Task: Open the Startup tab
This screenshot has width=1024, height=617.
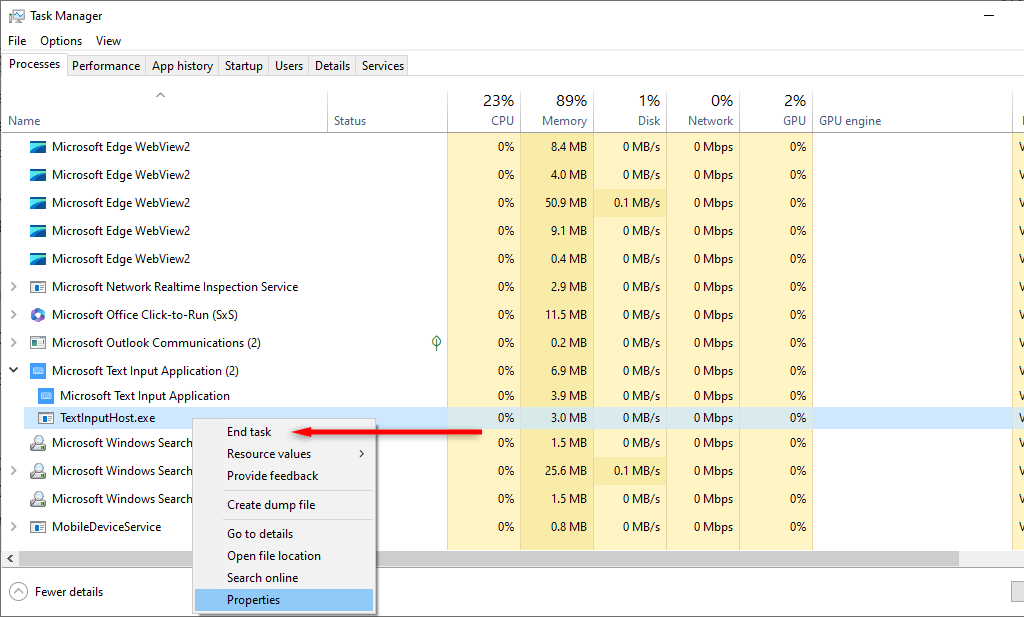Action: (x=244, y=66)
